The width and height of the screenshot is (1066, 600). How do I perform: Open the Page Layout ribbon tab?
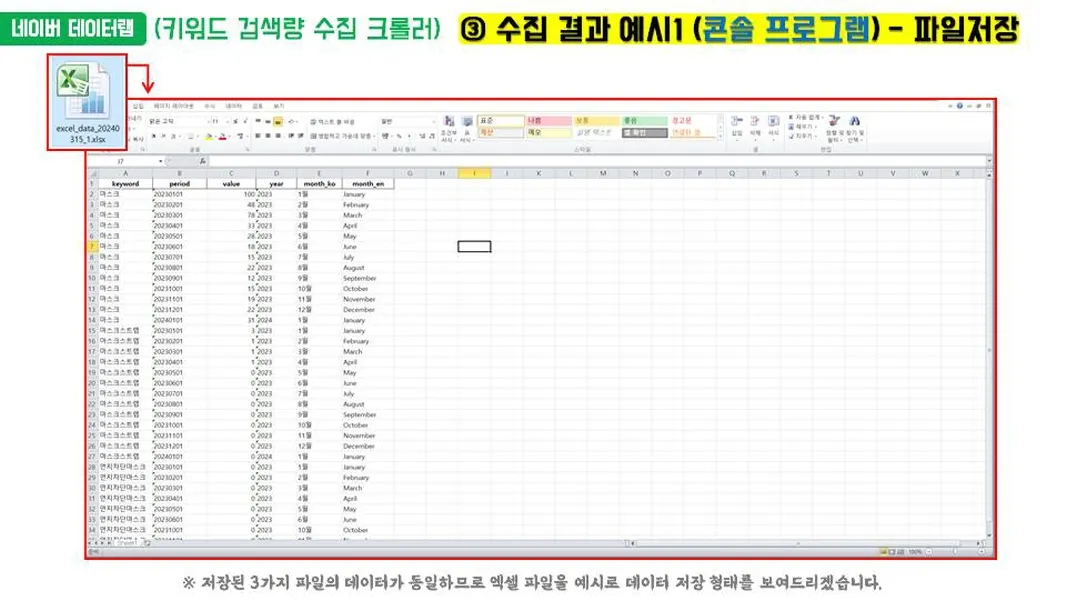(x=173, y=106)
